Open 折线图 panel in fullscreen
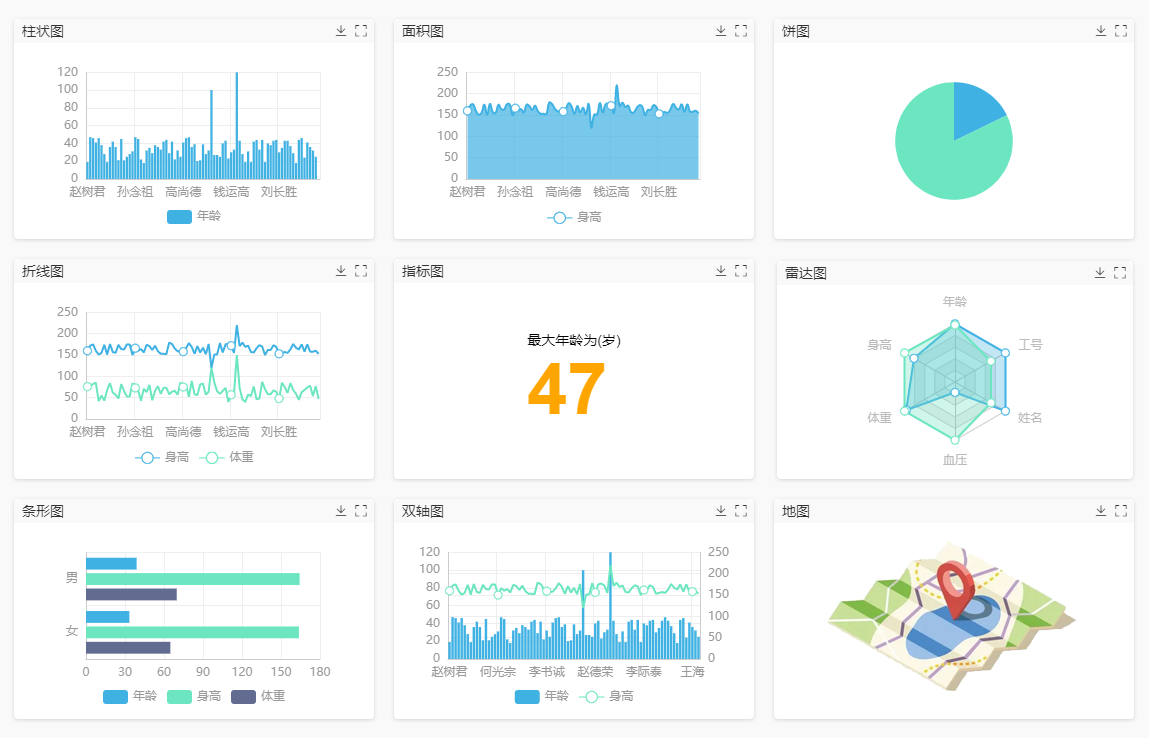This screenshot has height=738, width=1149. (361, 271)
